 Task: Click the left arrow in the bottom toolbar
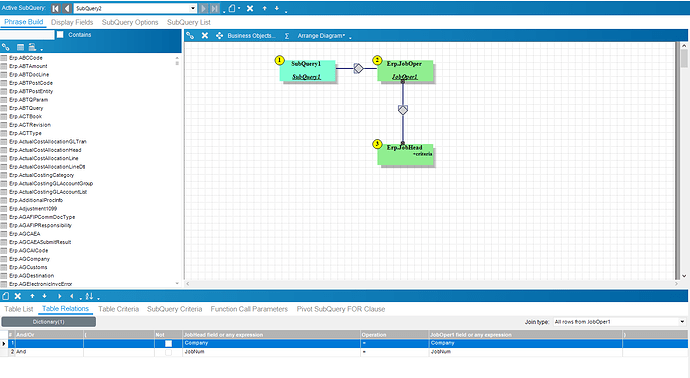[x=72, y=296]
